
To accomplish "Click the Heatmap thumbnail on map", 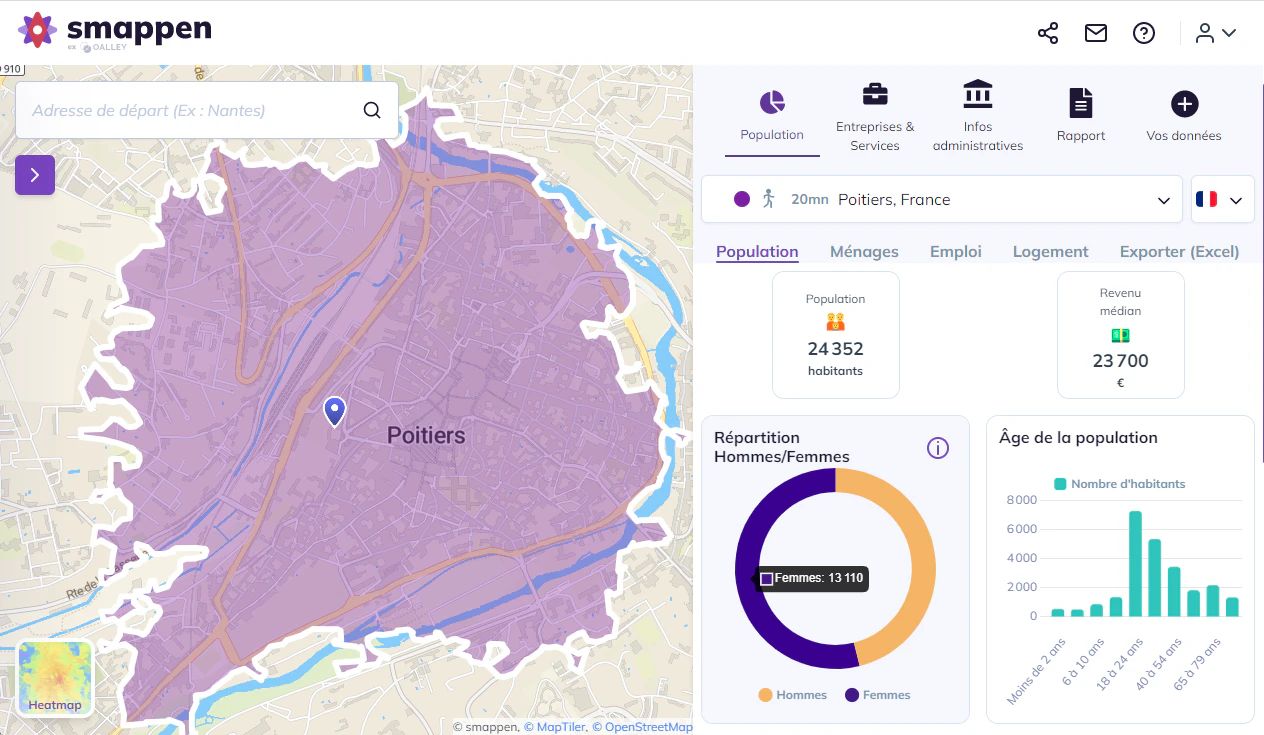I will tap(55, 679).
